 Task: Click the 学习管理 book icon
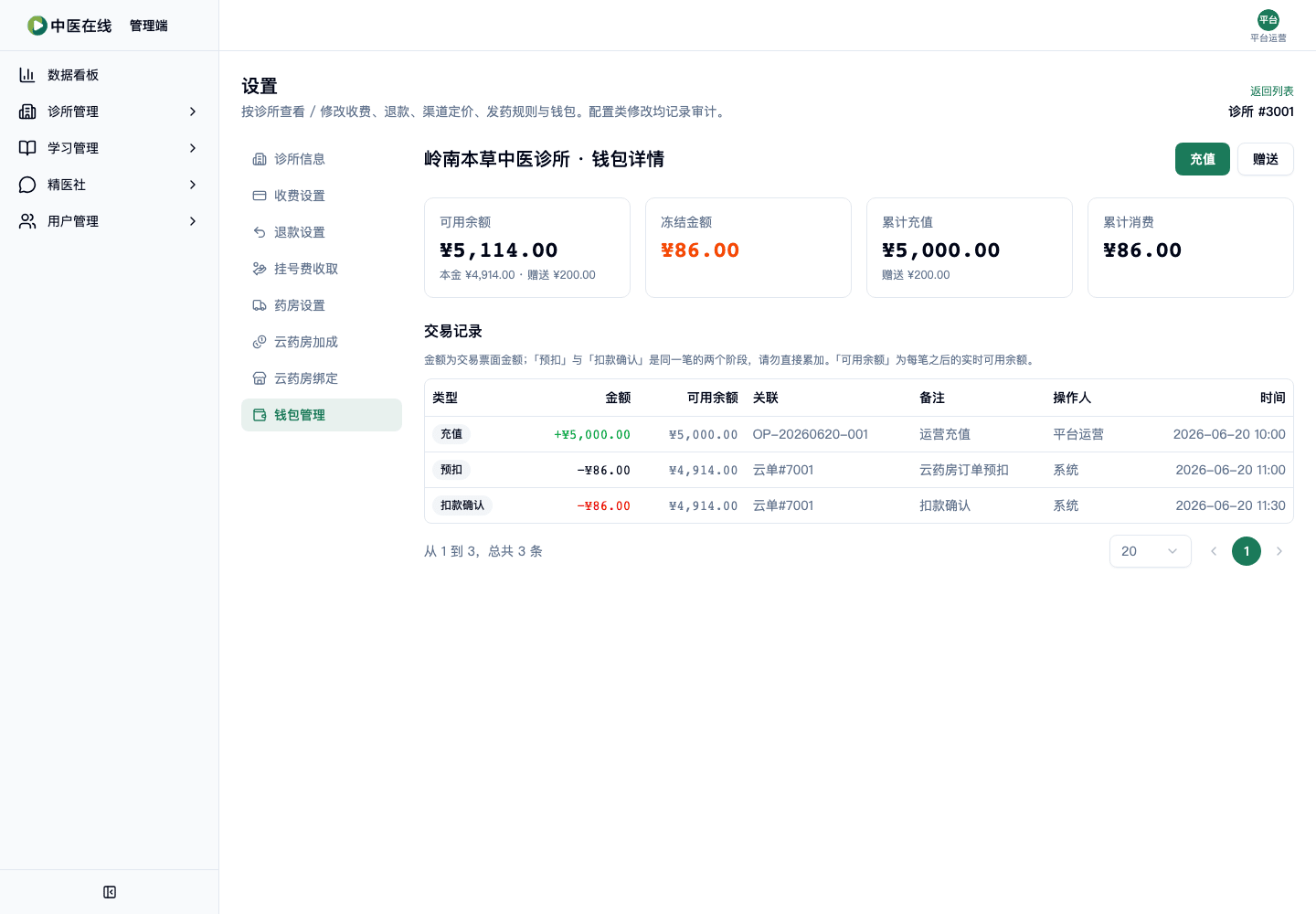(27, 148)
